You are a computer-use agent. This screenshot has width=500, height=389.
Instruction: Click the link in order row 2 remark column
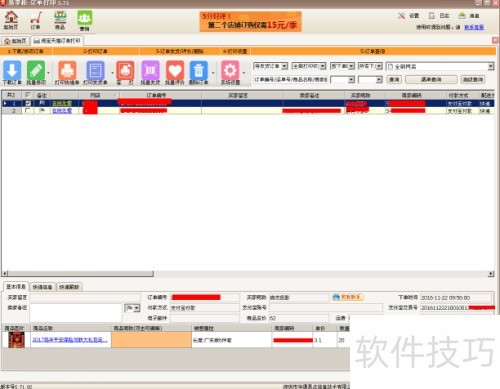pyautogui.click(x=62, y=111)
